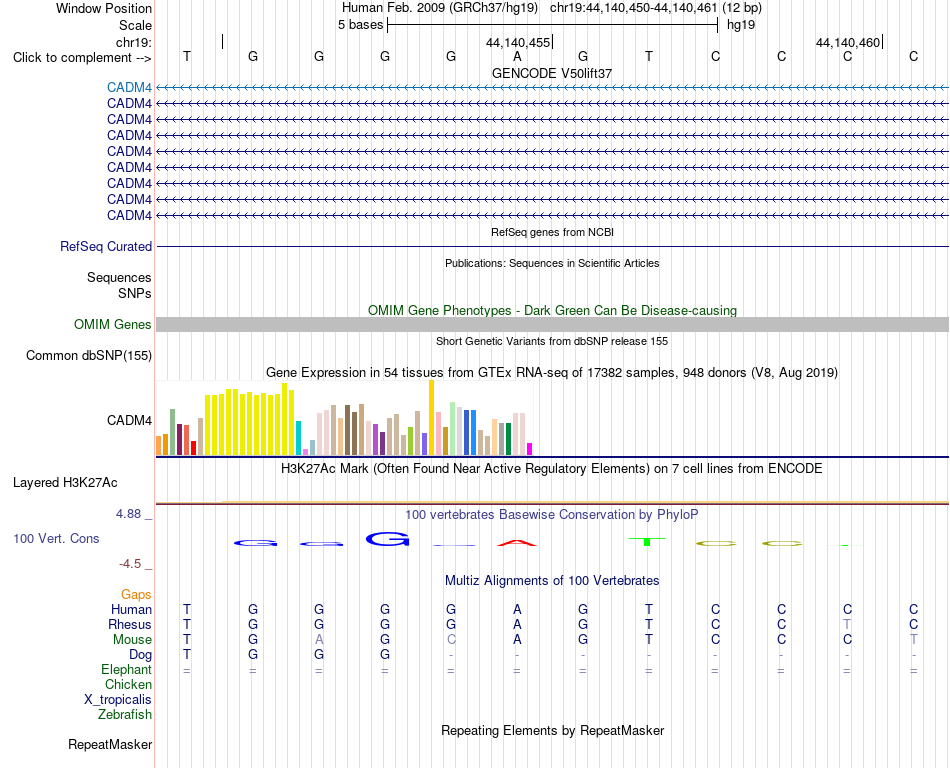Image resolution: width=950 pixels, height=768 pixels.
Task: Open the light-blue CADM4 transcript label
Action: pos(129,88)
